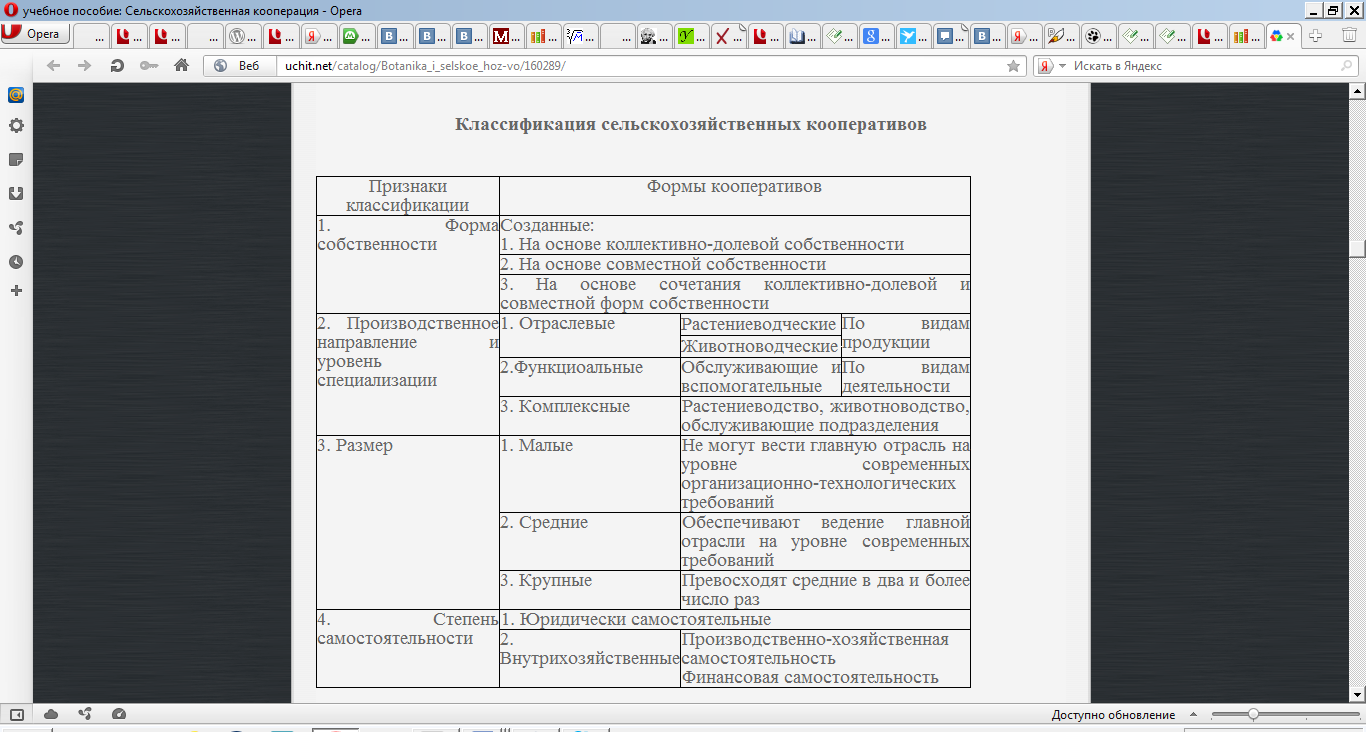Expand the update notification arrow
This screenshot has height=732, width=1366.
pyautogui.click(x=1192, y=715)
